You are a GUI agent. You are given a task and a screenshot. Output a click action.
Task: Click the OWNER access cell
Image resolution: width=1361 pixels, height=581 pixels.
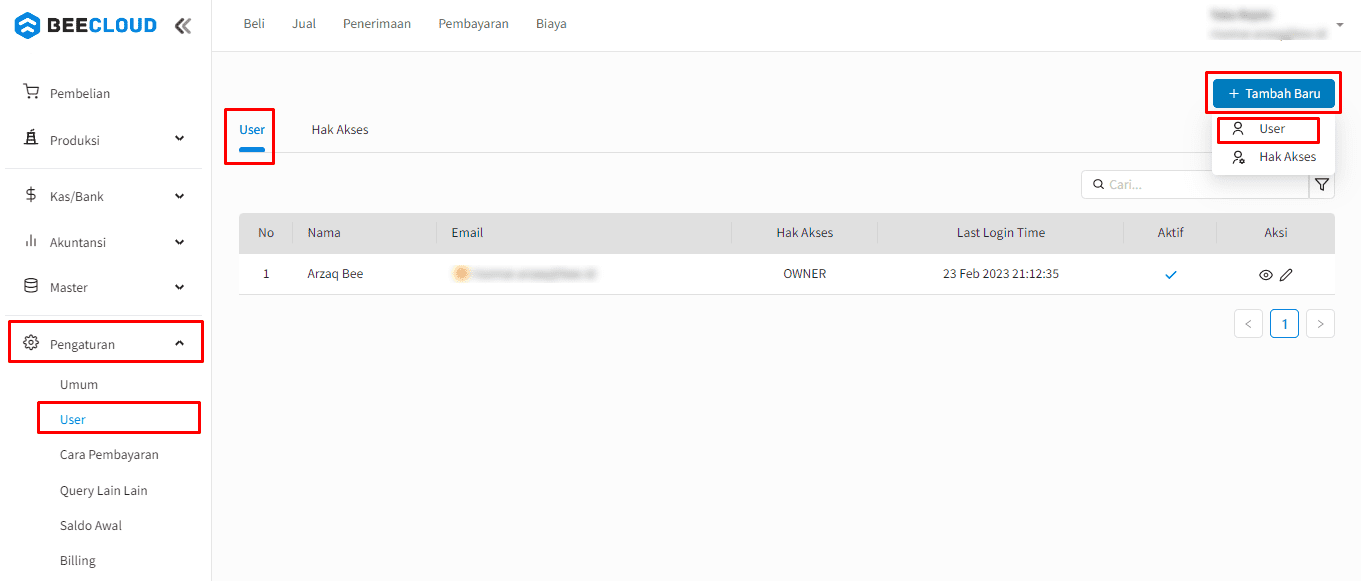coord(805,274)
